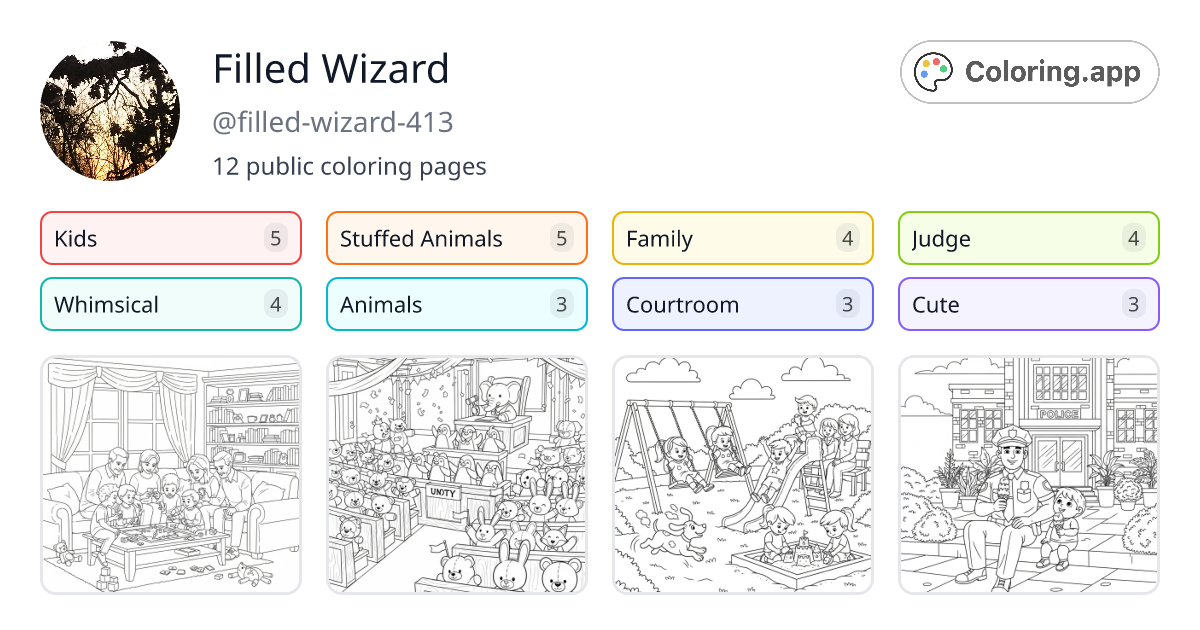Select the Animals tag

click(456, 304)
